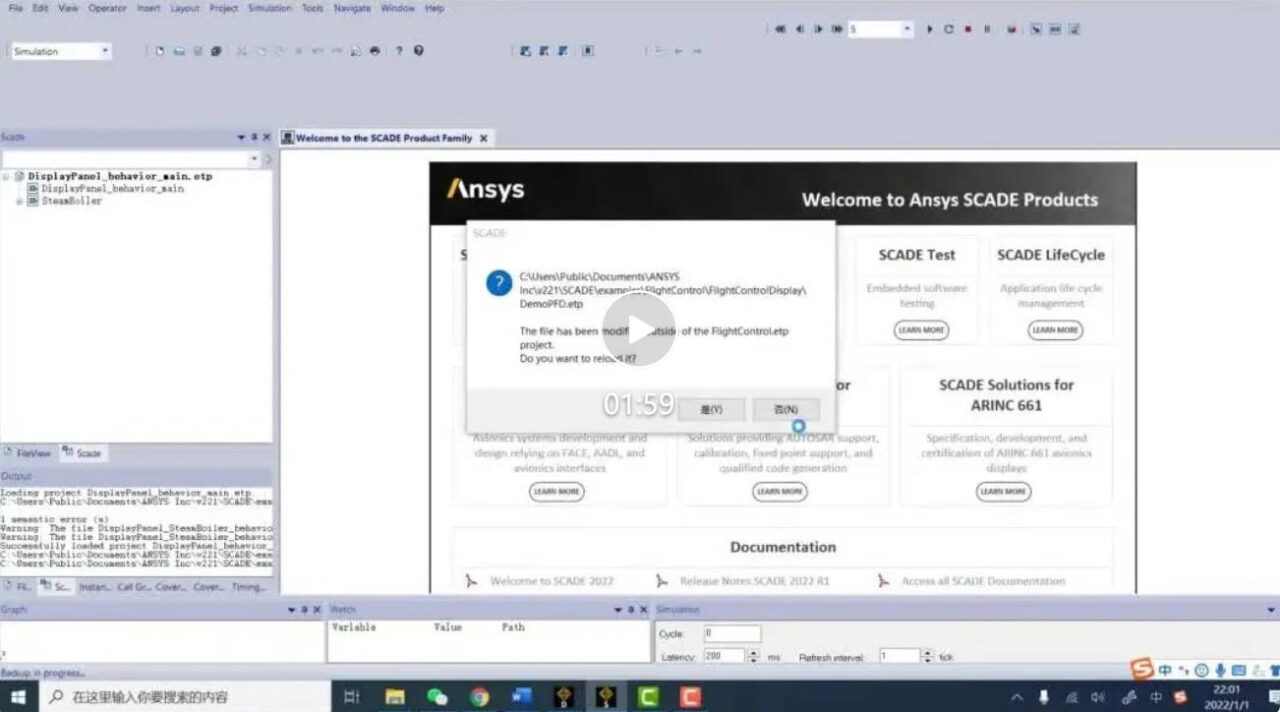This screenshot has height=712, width=1280.
Task: Collapse the DisplayPanel_behavior_main.etp root node
Action: (x=6, y=176)
